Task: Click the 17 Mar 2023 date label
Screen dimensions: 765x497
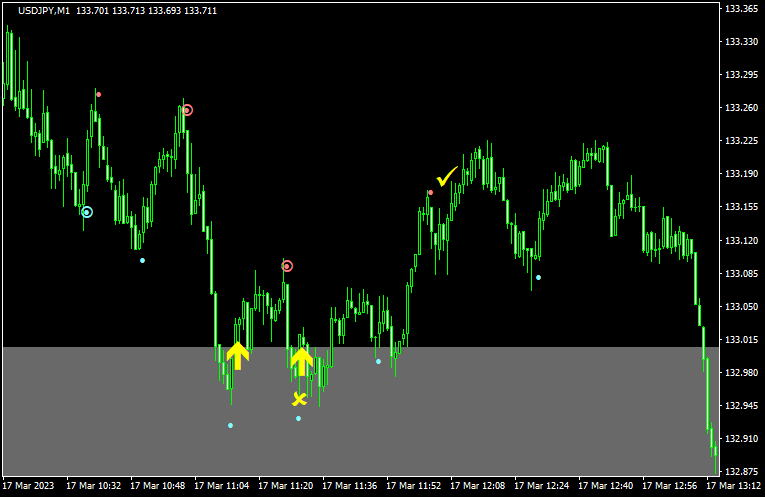Action: (x=31, y=486)
